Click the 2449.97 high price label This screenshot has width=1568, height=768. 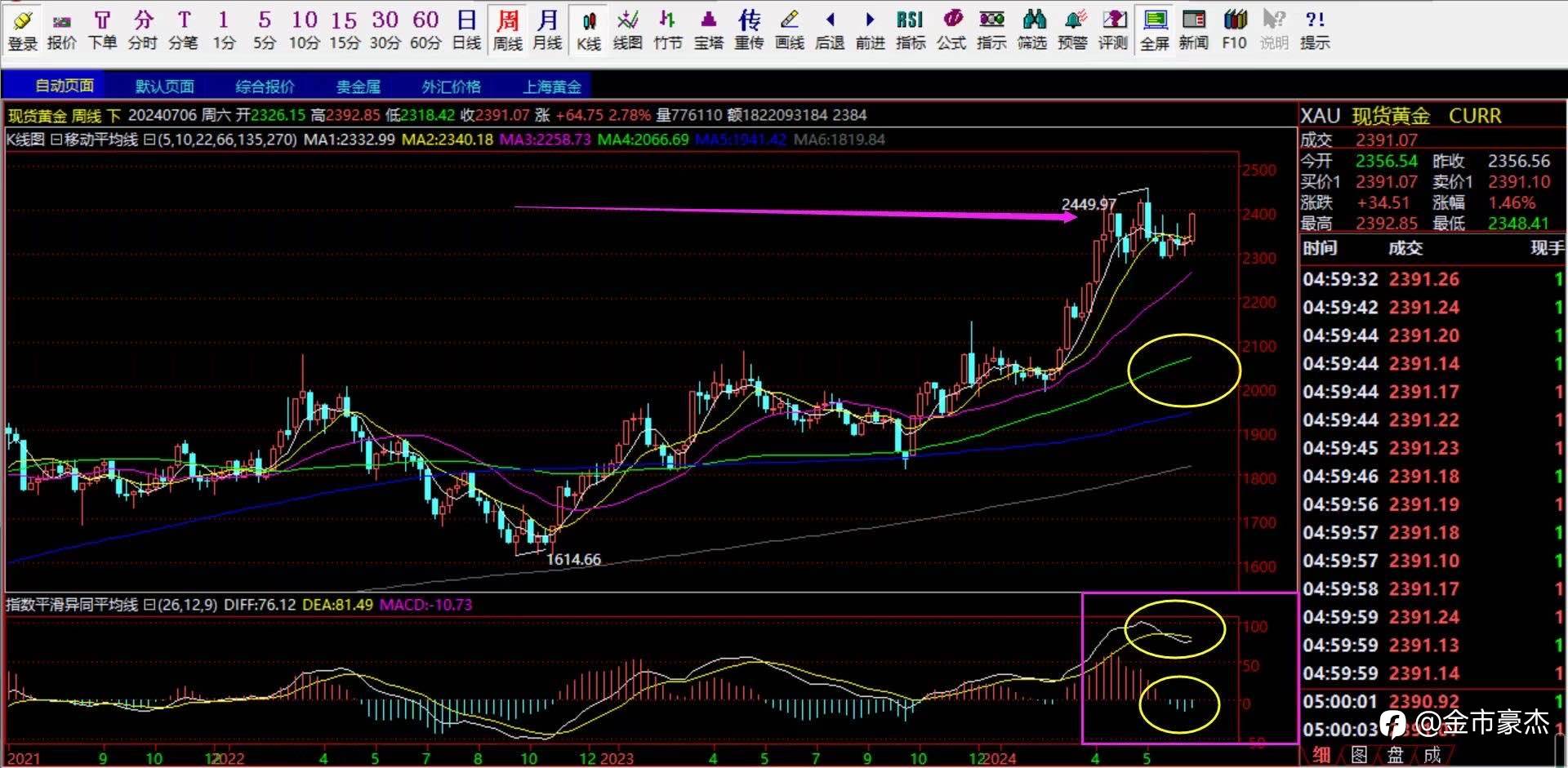pyautogui.click(x=1089, y=204)
